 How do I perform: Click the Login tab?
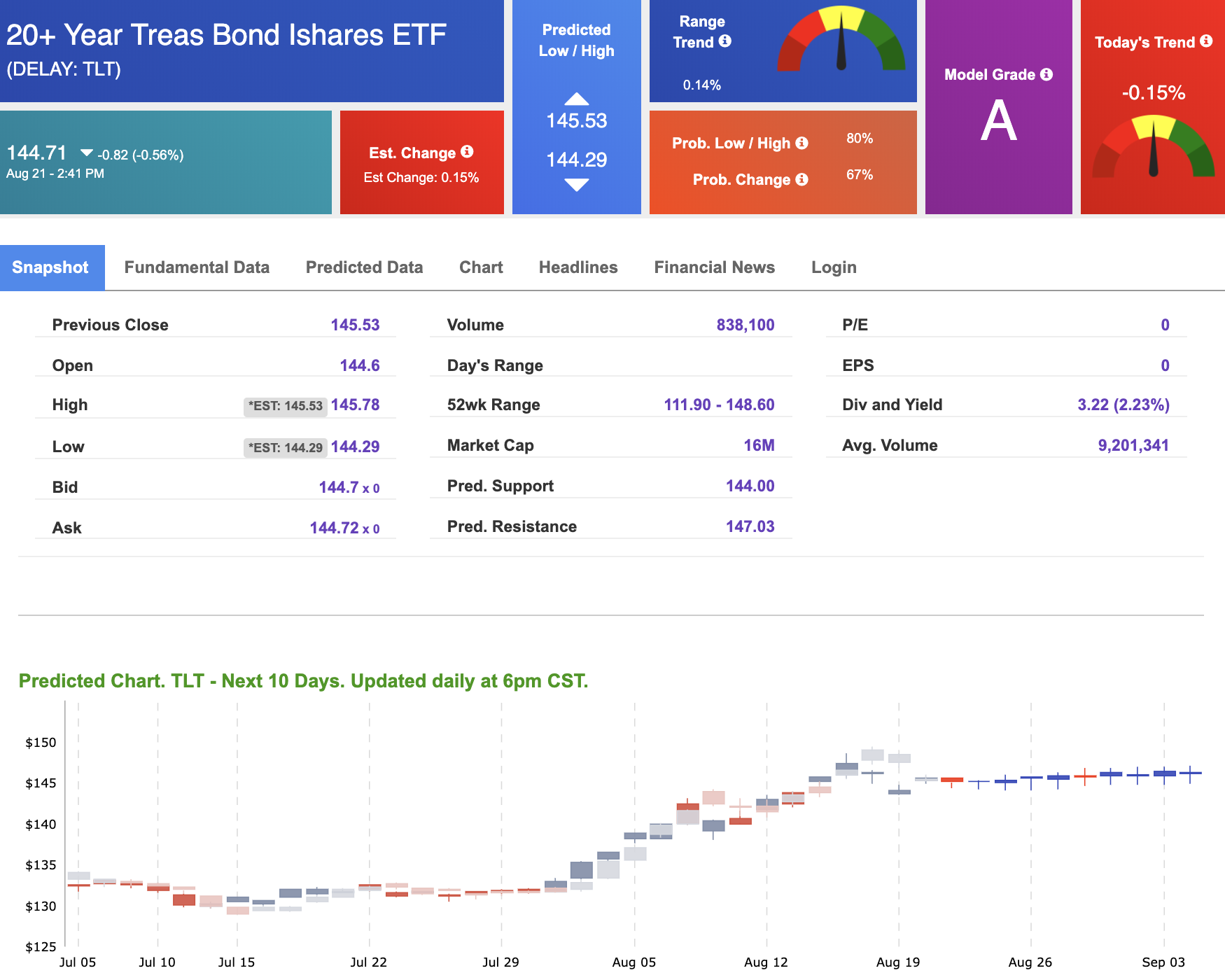(x=834, y=267)
